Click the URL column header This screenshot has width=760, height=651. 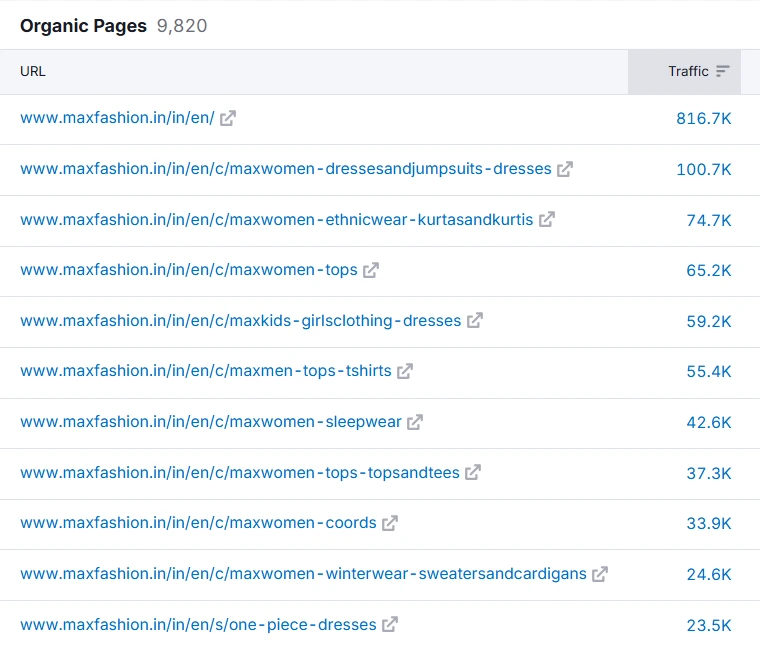(x=33, y=72)
